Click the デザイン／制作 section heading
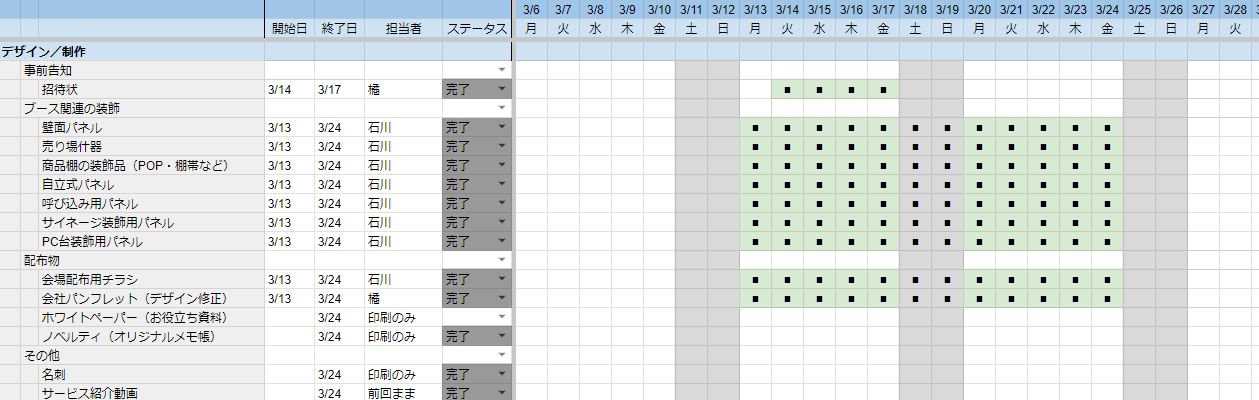The height and width of the screenshot is (400, 1259). [43, 51]
